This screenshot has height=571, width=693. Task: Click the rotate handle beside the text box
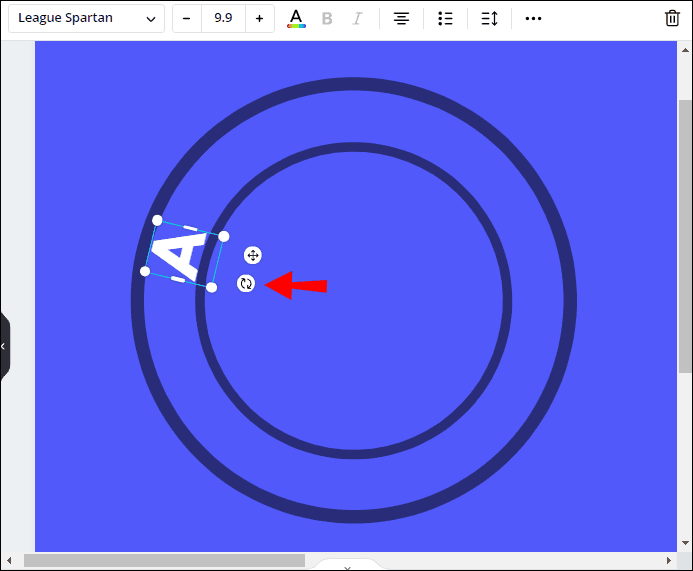[246, 284]
